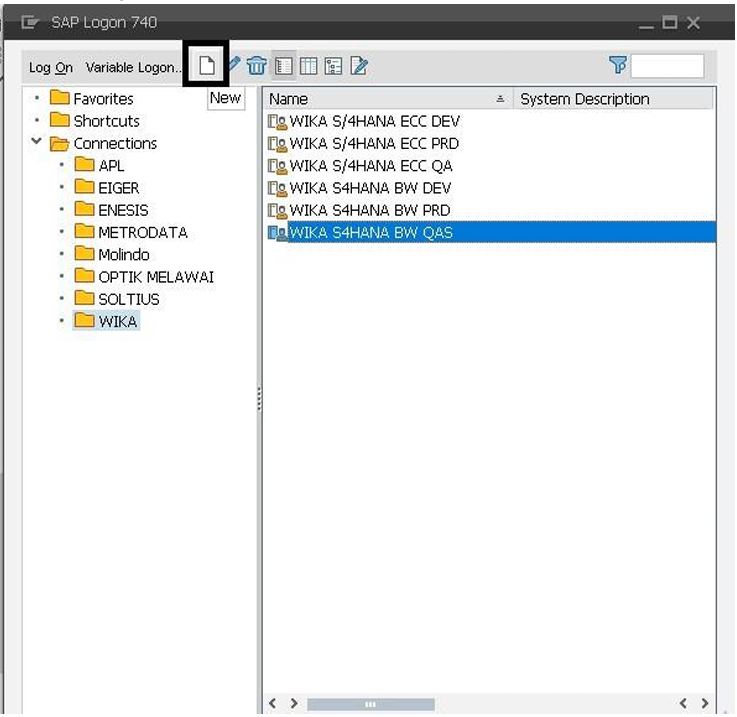Switch to Tree view icon

(333, 66)
